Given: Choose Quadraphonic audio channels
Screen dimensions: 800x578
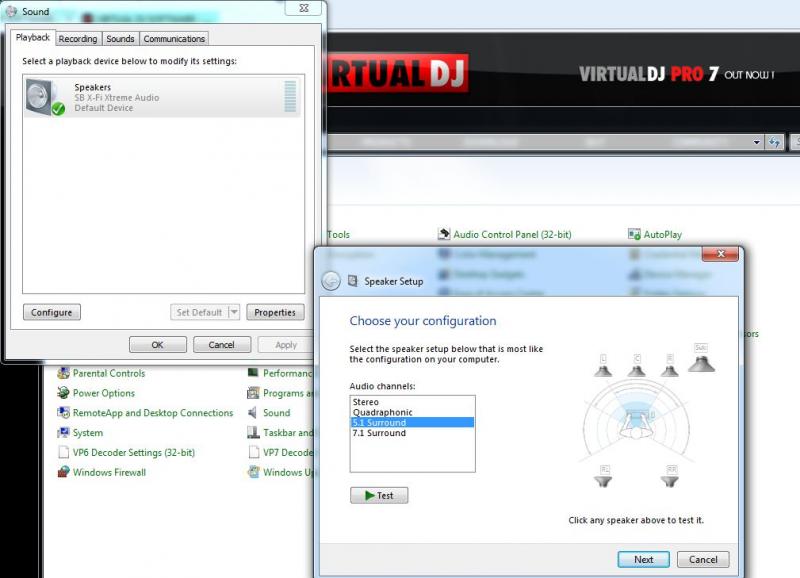Looking at the screenshot, I should (412, 412).
